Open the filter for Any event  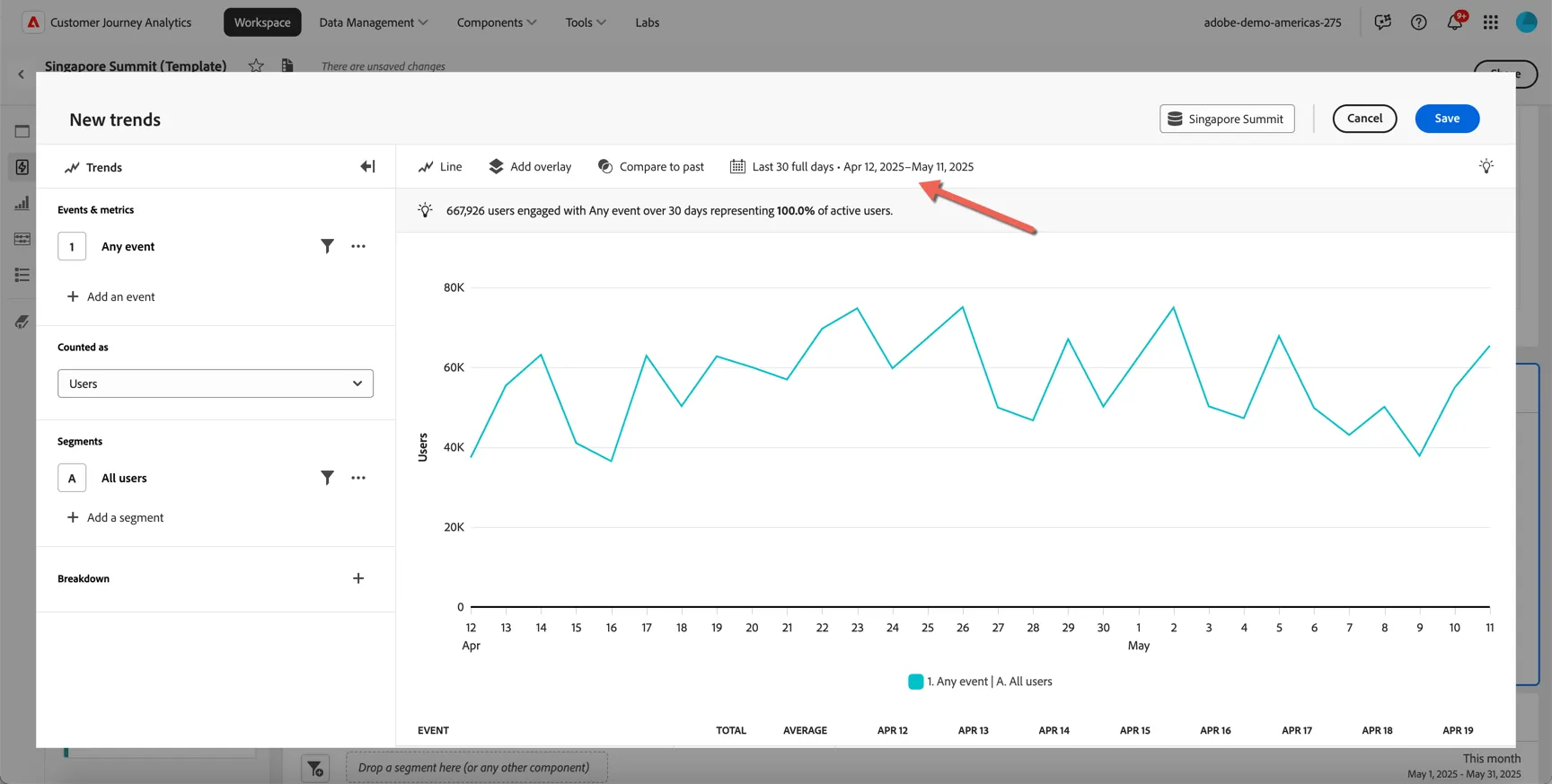pos(327,246)
